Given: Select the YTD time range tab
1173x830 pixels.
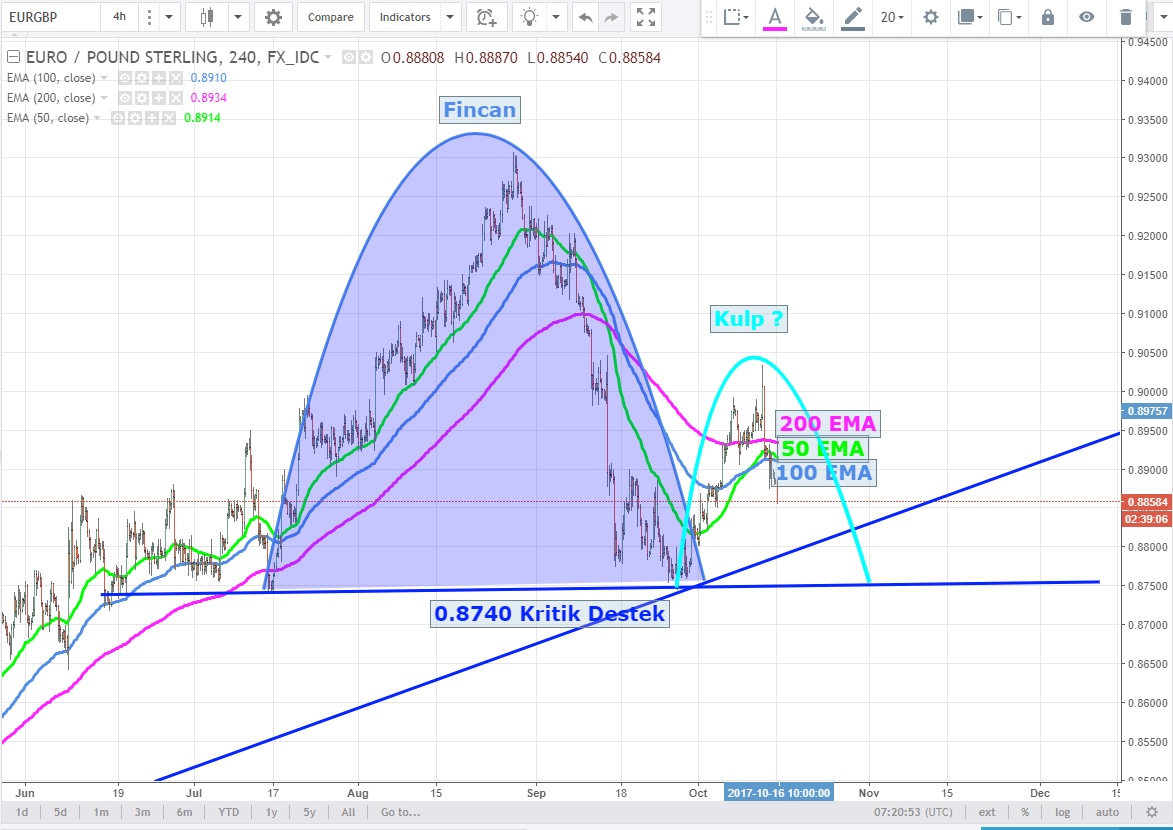Looking at the screenshot, I should pos(228,812).
